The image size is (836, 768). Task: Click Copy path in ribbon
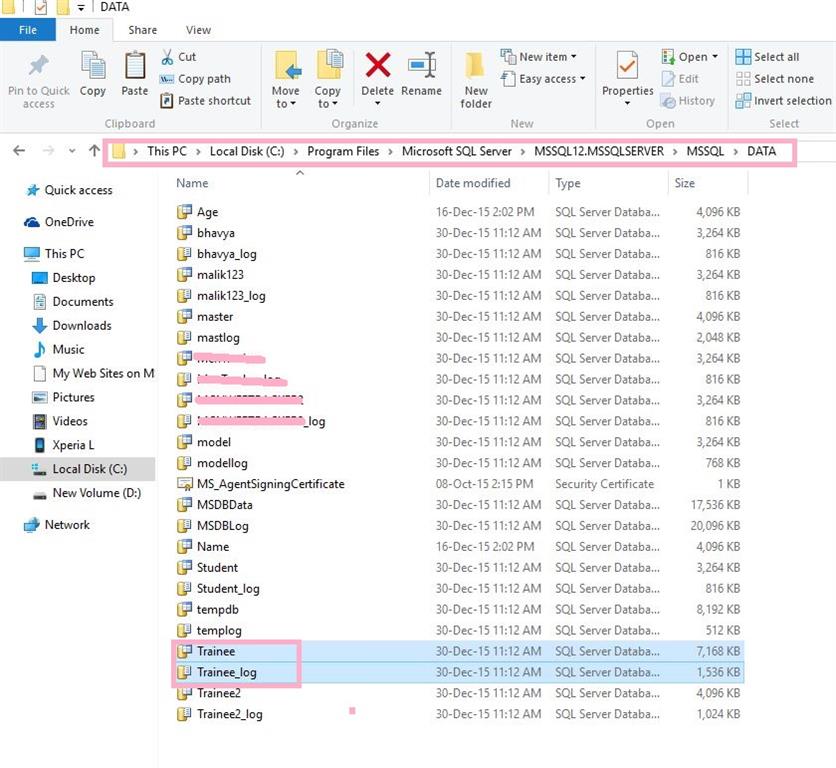[x=195, y=79]
